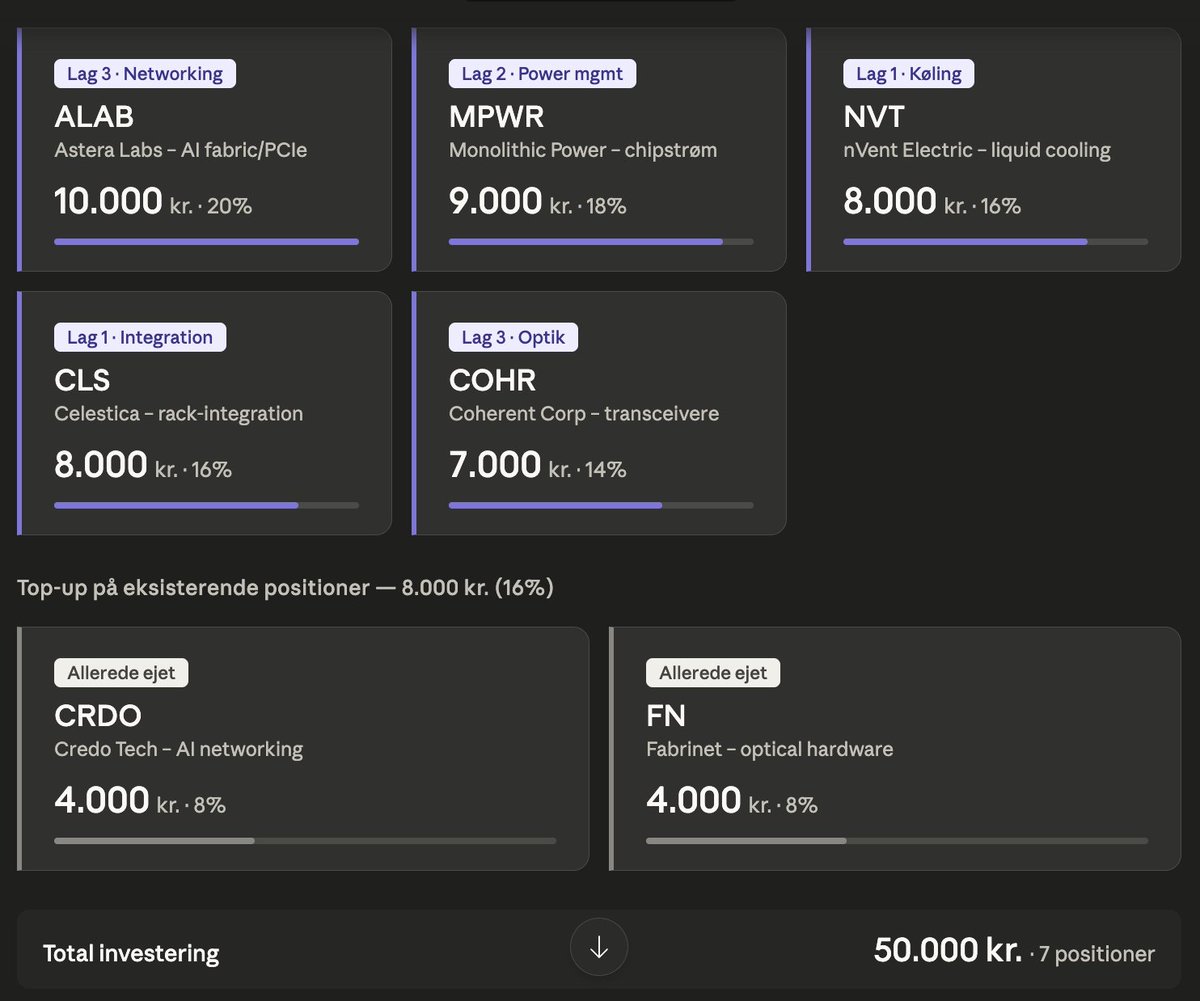The width and height of the screenshot is (1200, 1001).
Task: Click 'Celestica – rack-integration' description
Action: click(x=178, y=414)
